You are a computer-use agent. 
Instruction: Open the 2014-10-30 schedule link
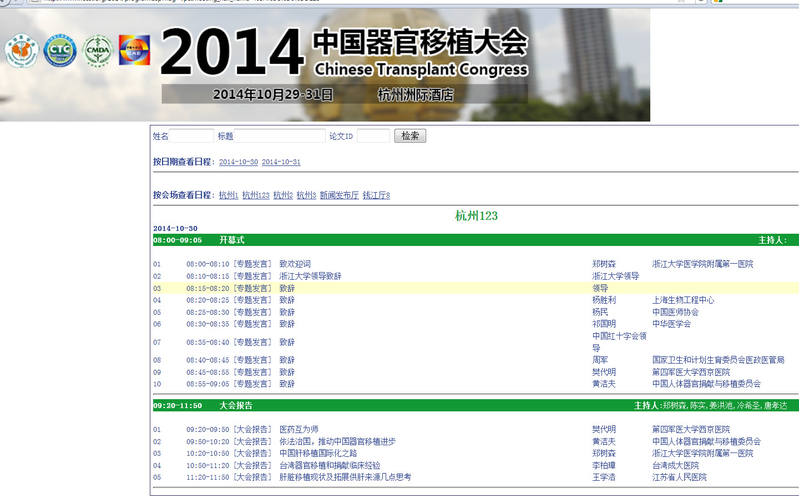click(238, 162)
